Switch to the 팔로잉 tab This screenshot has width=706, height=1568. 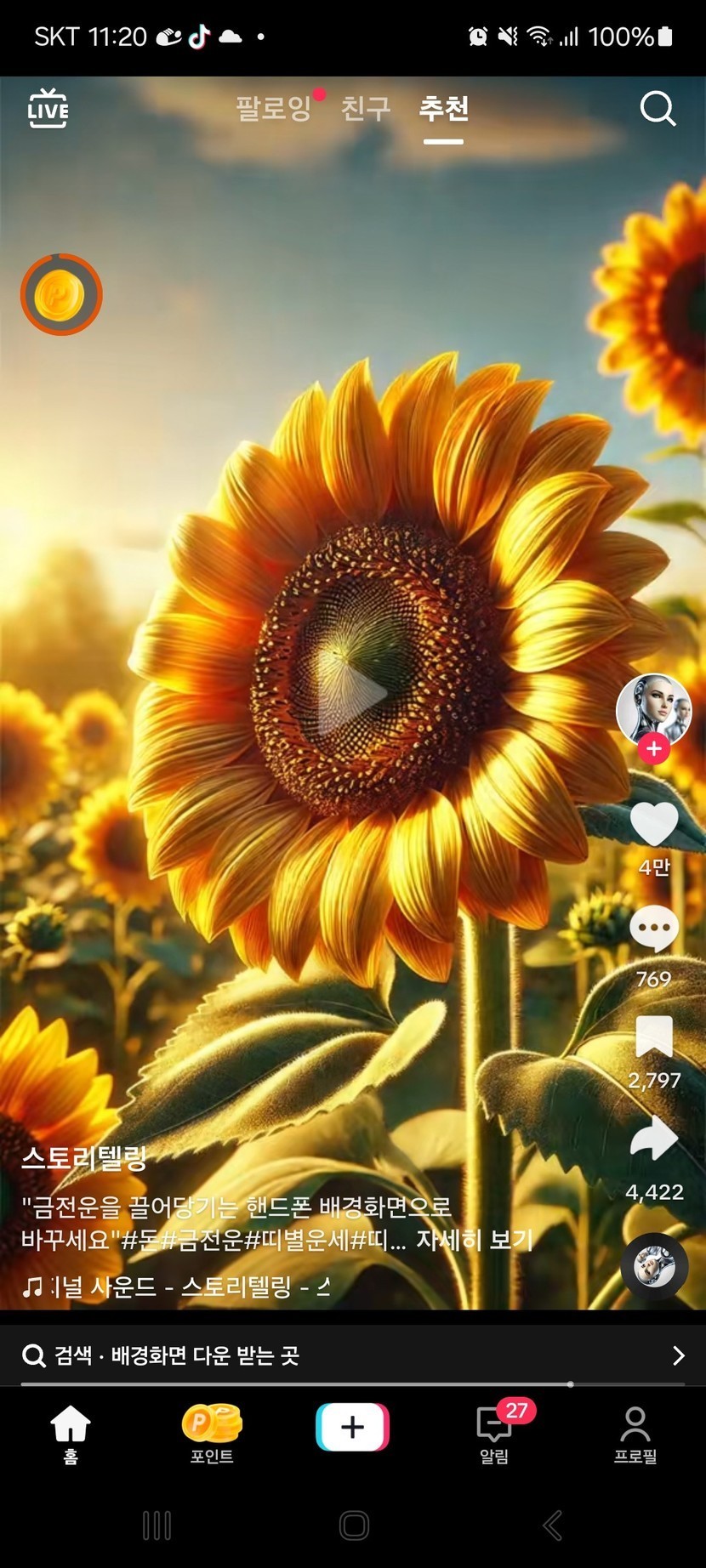273,109
